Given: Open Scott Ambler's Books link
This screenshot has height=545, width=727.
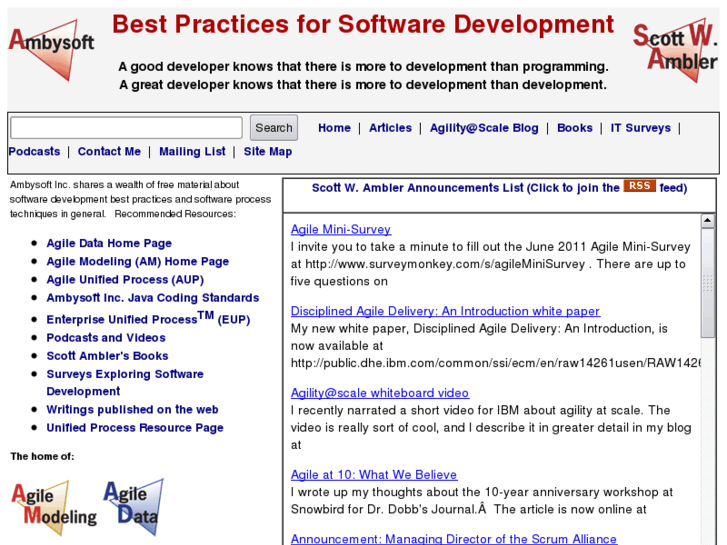Looking at the screenshot, I should (x=107, y=356).
